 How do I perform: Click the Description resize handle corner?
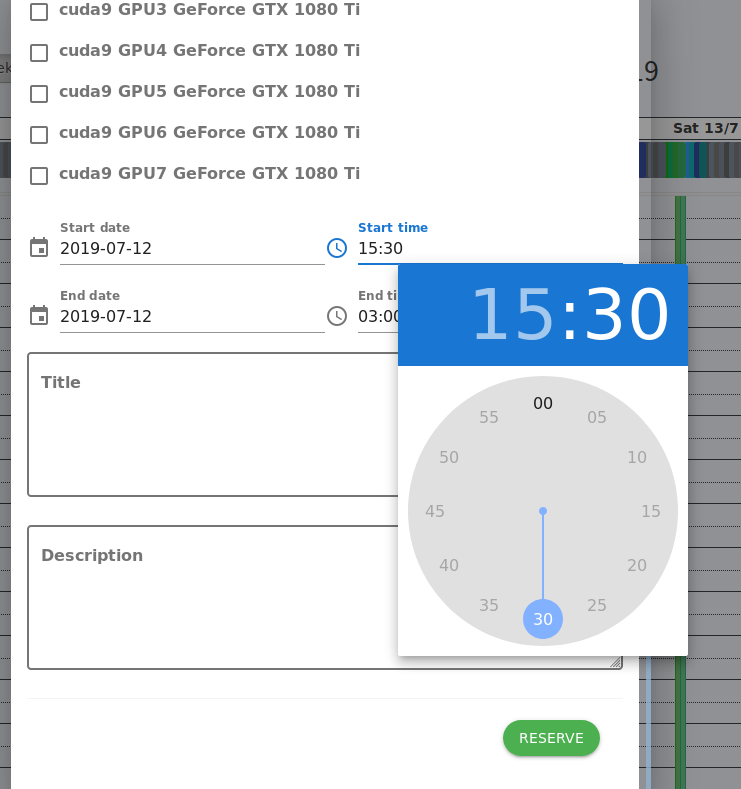[616, 663]
